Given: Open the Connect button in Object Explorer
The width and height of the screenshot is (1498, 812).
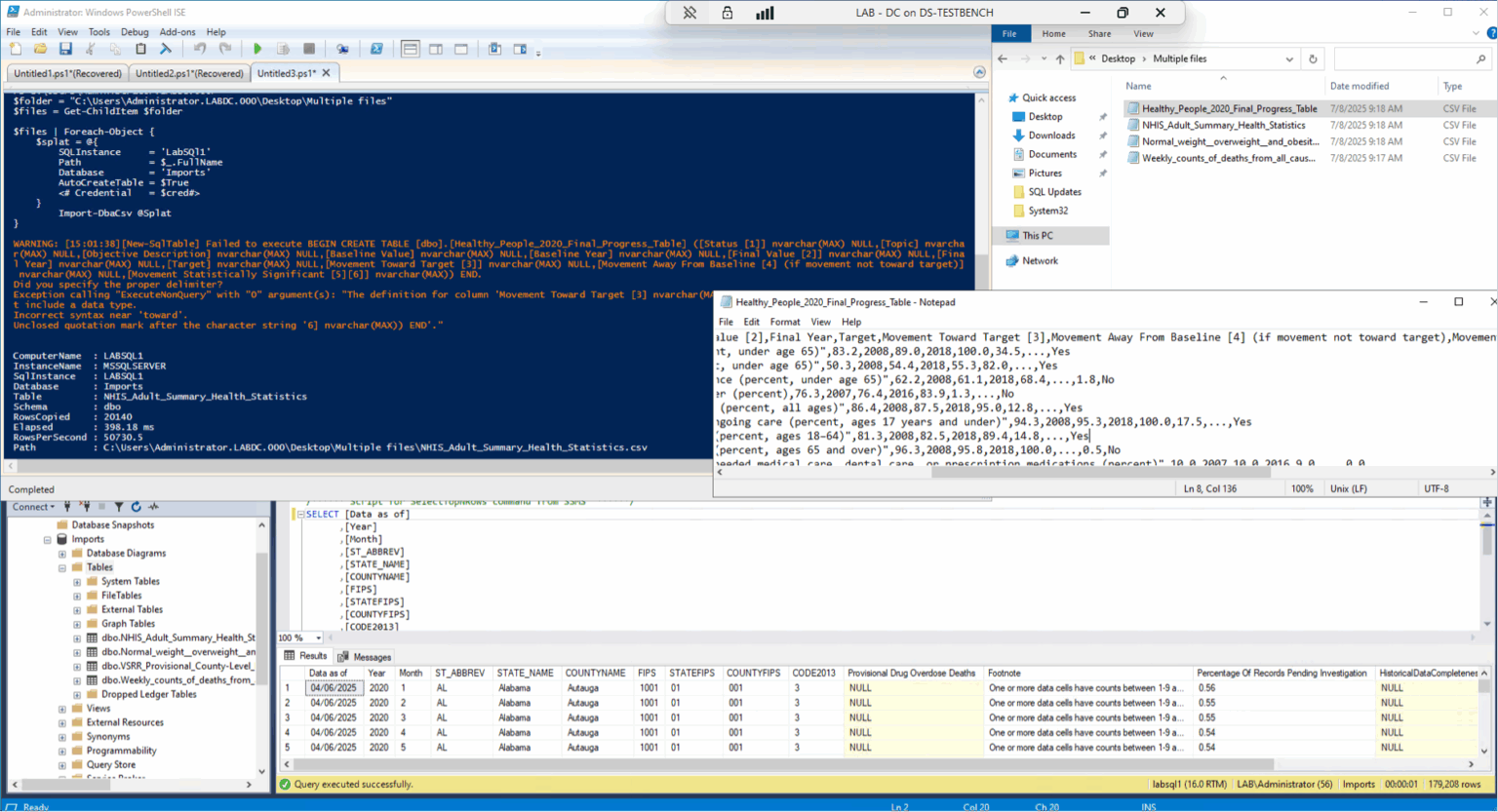Looking at the screenshot, I should pyautogui.click(x=32, y=507).
